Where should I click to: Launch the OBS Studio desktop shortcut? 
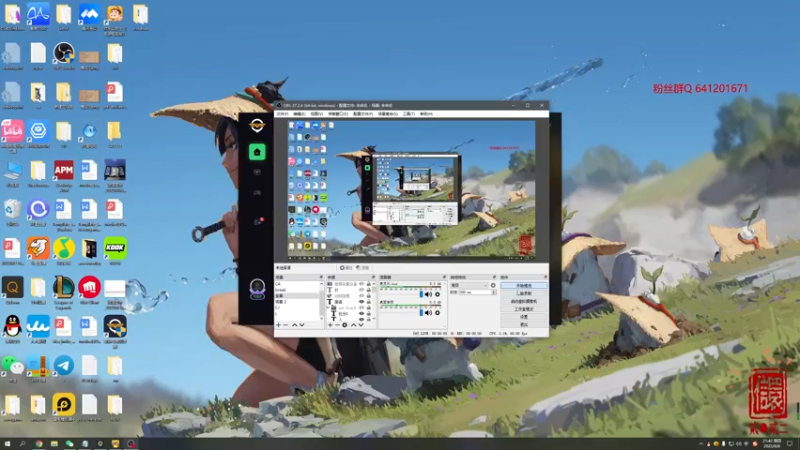coord(64,55)
